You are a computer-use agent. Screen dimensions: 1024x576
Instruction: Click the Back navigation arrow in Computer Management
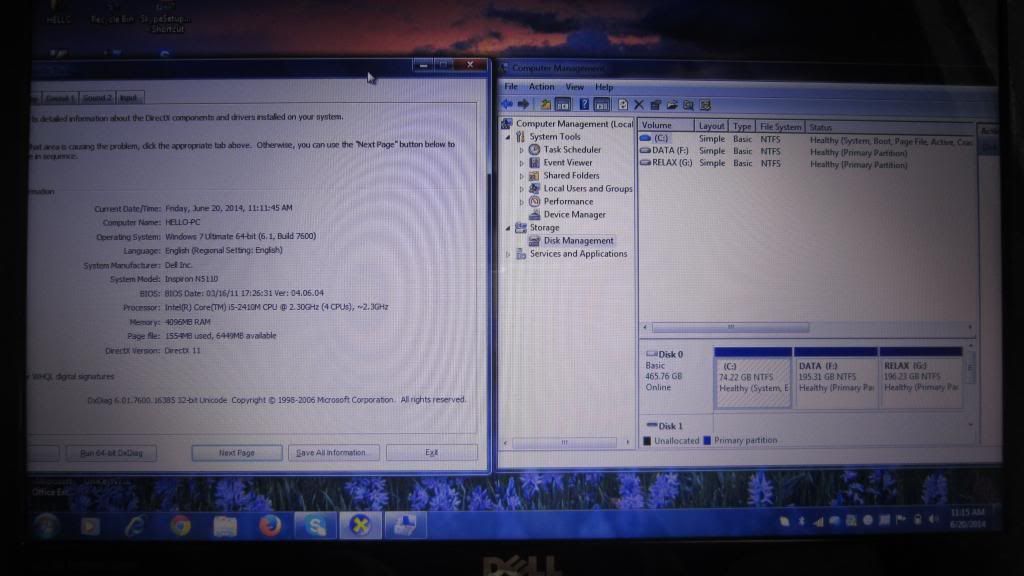pos(509,103)
